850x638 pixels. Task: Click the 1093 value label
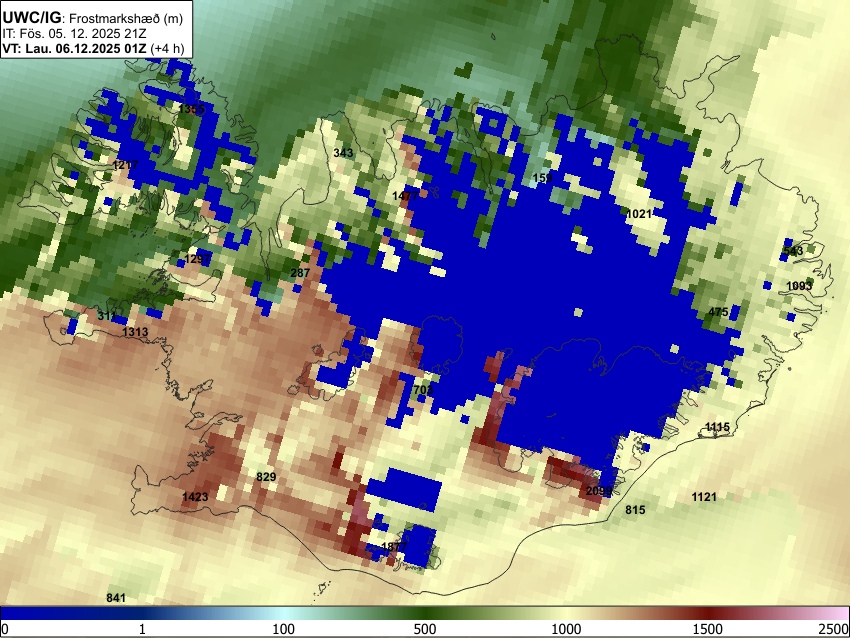pos(799,286)
